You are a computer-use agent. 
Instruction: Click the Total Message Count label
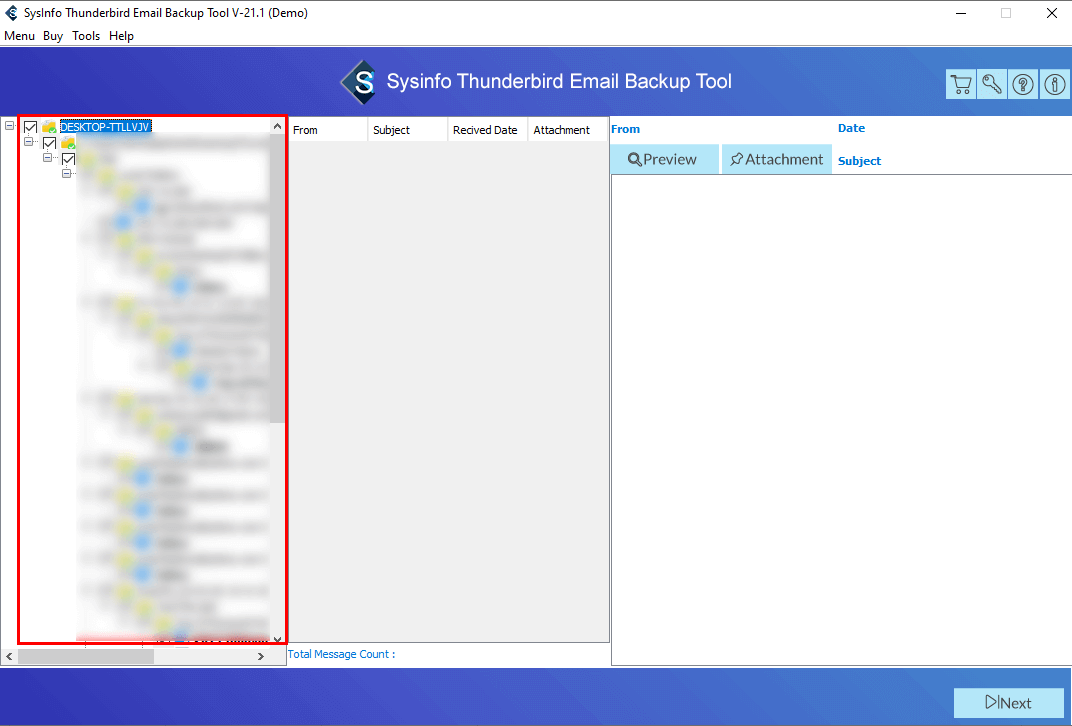(341, 654)
